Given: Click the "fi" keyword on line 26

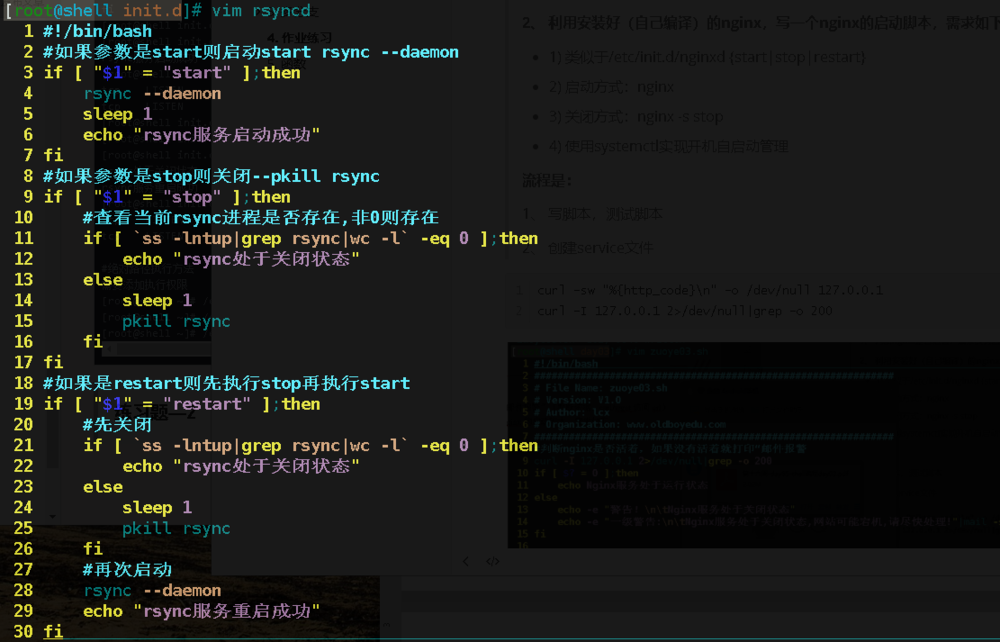Looking at the screenshot, I should click(x=93, y=549).
